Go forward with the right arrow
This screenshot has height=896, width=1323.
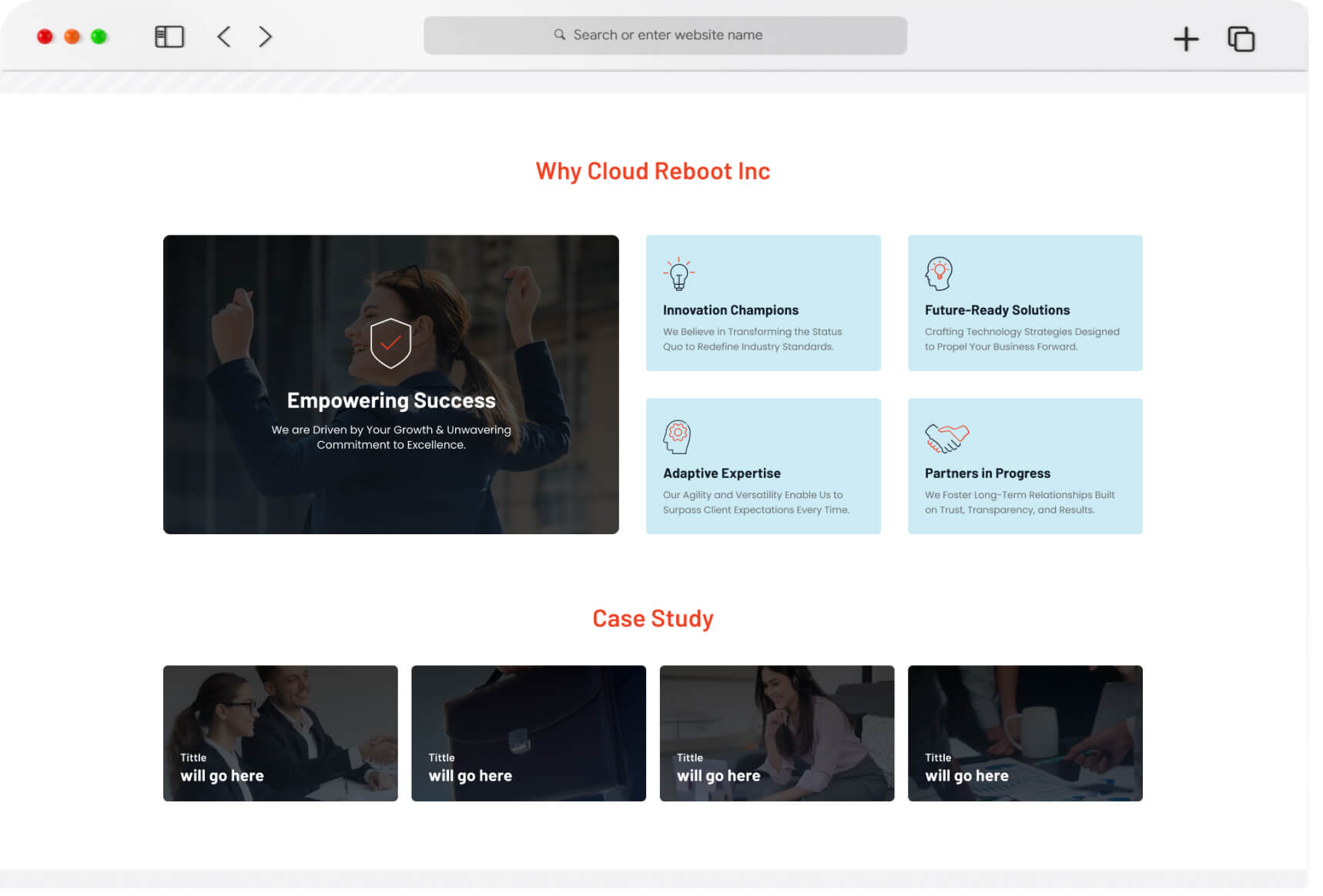(x=265, y=37)
